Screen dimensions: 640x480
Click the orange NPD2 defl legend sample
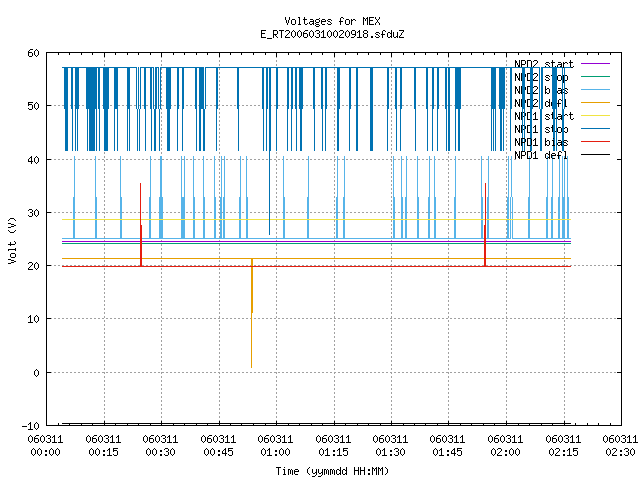point(595,102)
